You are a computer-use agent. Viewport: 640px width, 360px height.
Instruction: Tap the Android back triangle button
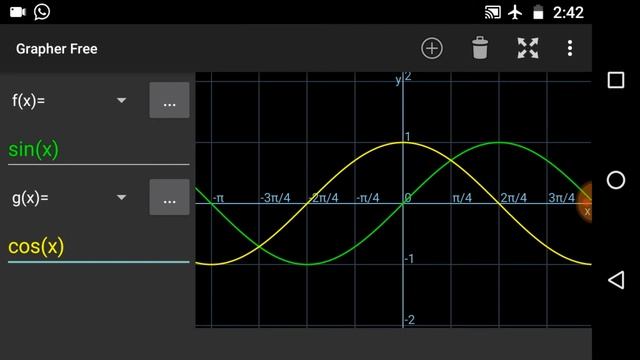[616, 280]
